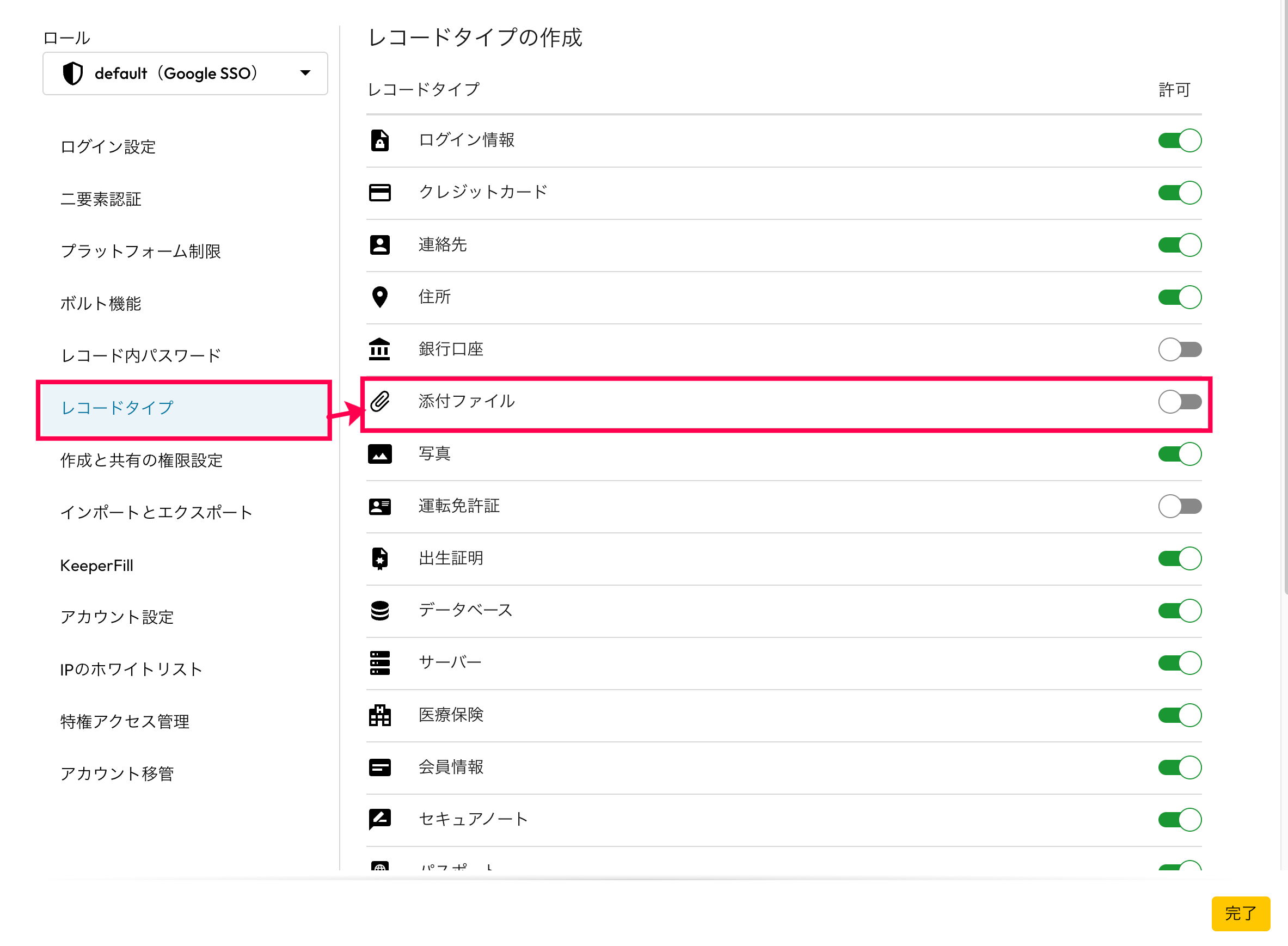The height and width of the screenshot is (946, 1288).
Task: Go to 二要素認証 settings
Action: (x=101, y=199)
